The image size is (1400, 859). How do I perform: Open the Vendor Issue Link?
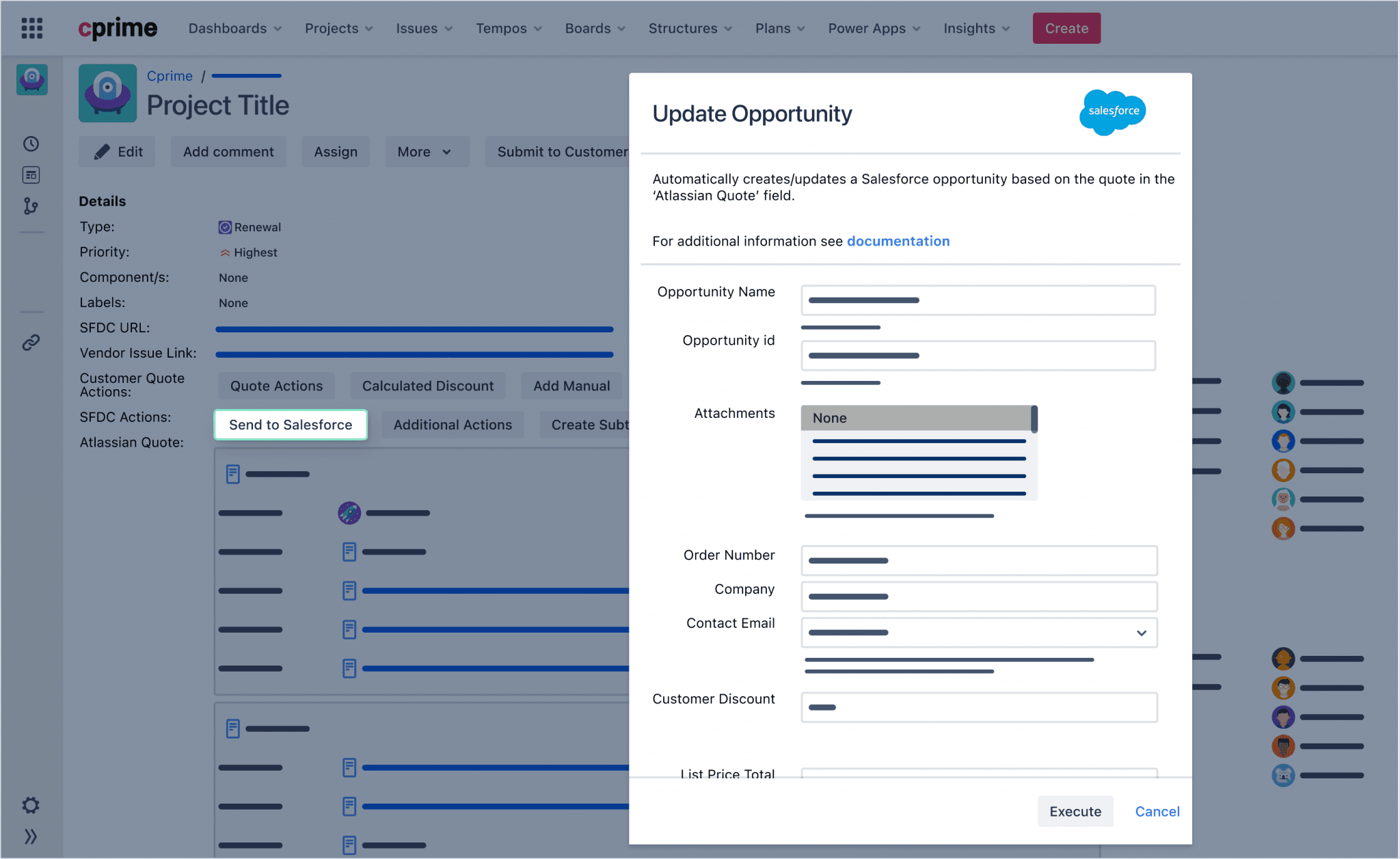[x=414, y=354]
